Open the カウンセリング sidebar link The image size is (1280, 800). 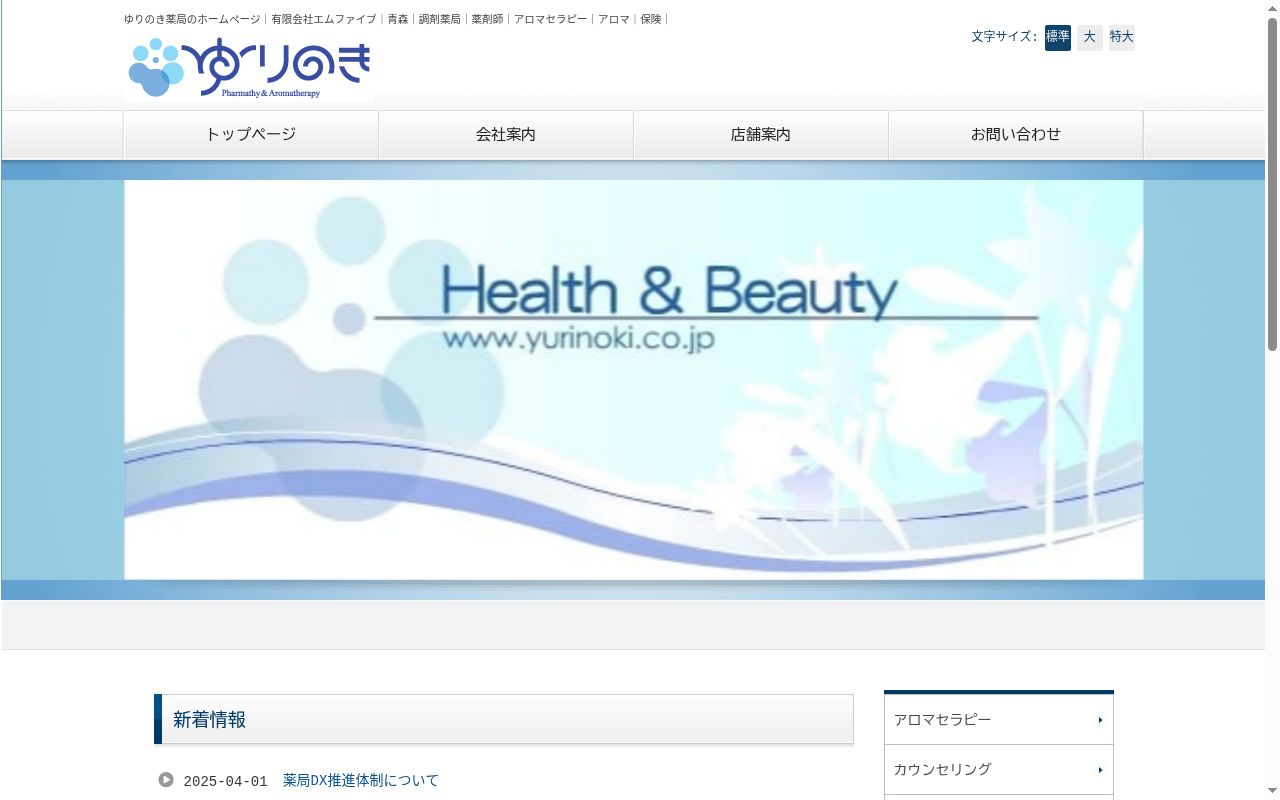[999, 769]
